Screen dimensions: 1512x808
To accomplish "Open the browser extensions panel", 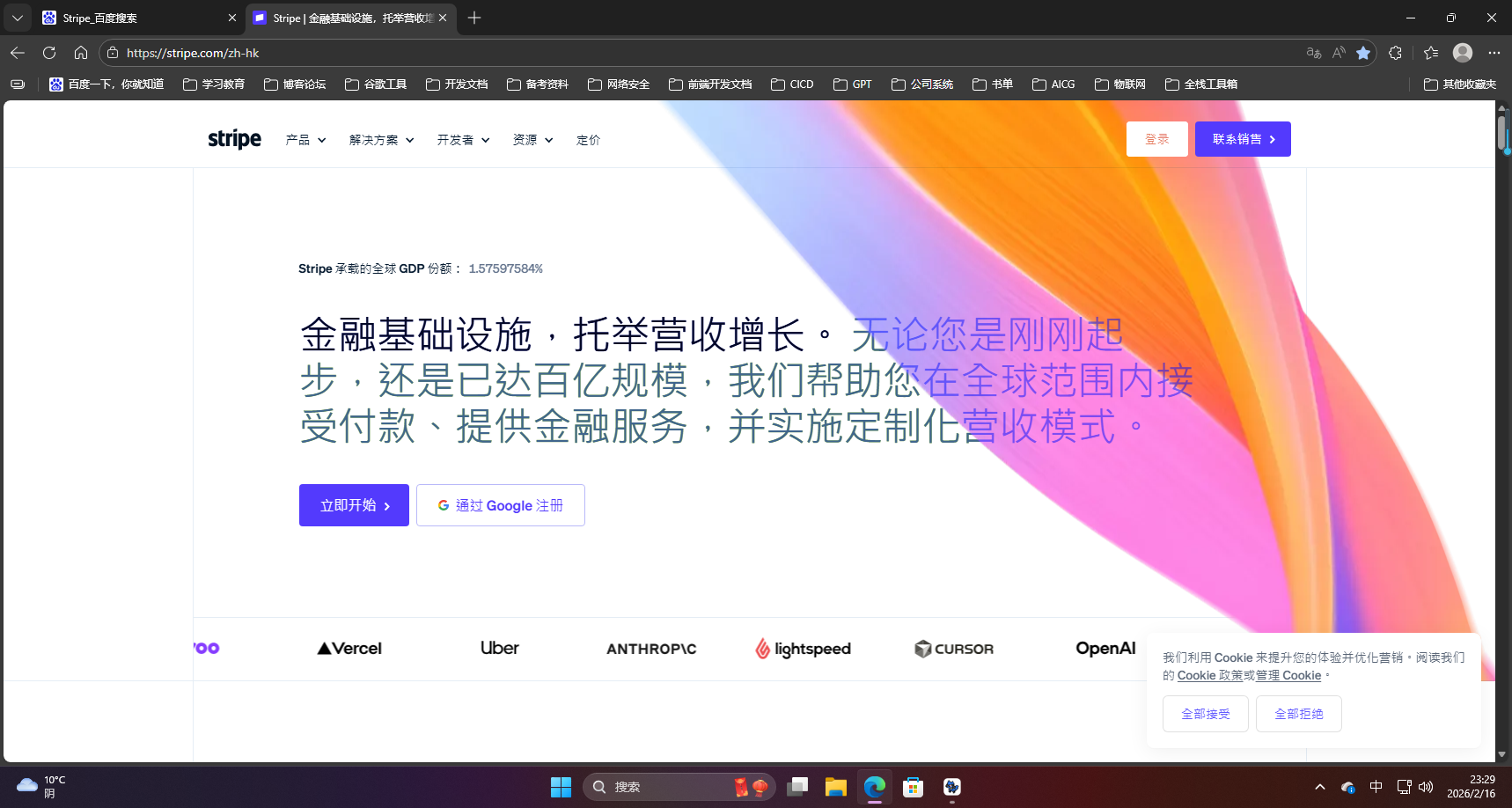I will click(x=1395, y=53).
